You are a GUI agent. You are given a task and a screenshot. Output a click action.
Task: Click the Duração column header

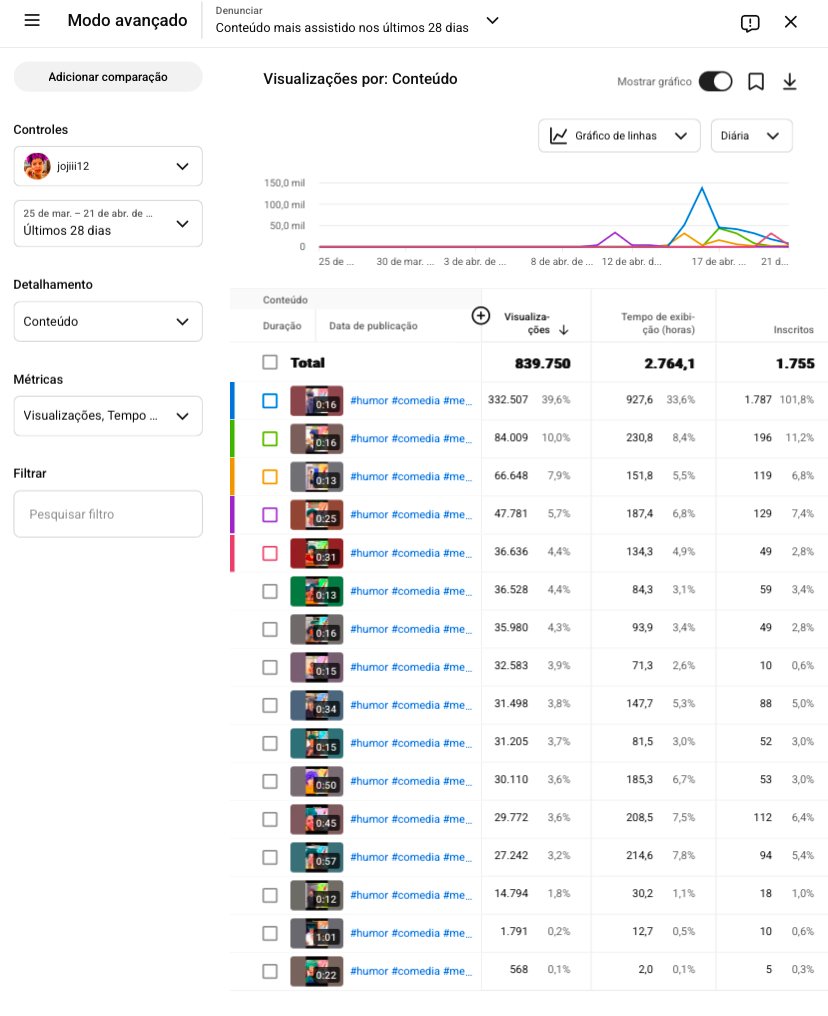pyautogui.click(x=282, y=326)
